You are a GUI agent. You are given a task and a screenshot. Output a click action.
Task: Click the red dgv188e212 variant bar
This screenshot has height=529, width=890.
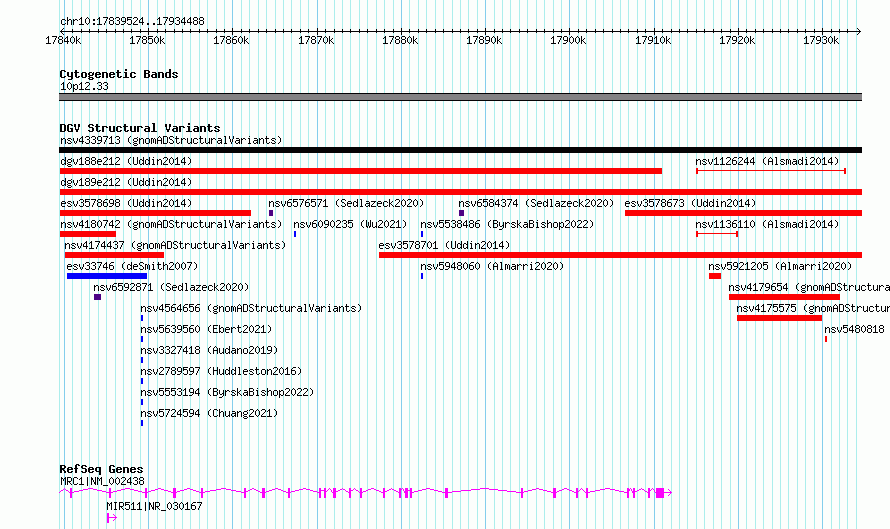[360, 171]
